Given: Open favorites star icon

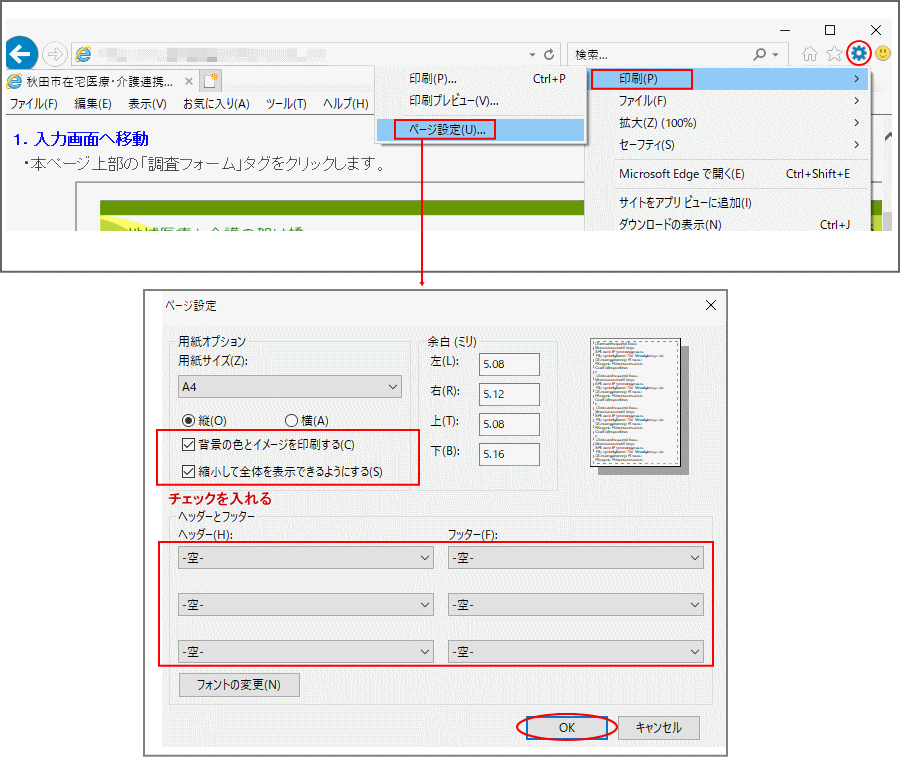Looking at the screenshot, I should click(x=834, y=54).
